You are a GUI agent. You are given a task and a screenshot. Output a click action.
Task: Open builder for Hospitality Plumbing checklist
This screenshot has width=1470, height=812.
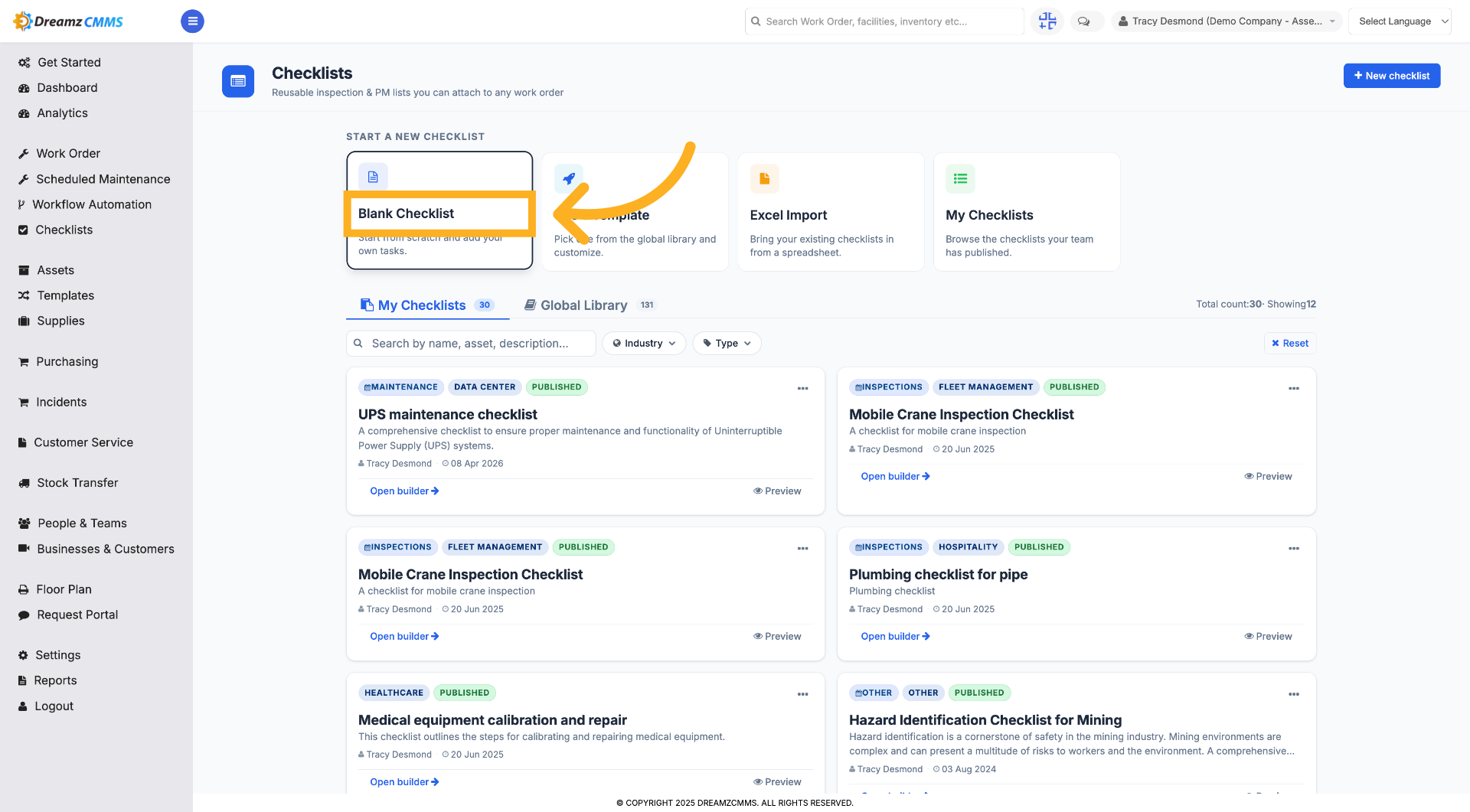tap(895, 637)
